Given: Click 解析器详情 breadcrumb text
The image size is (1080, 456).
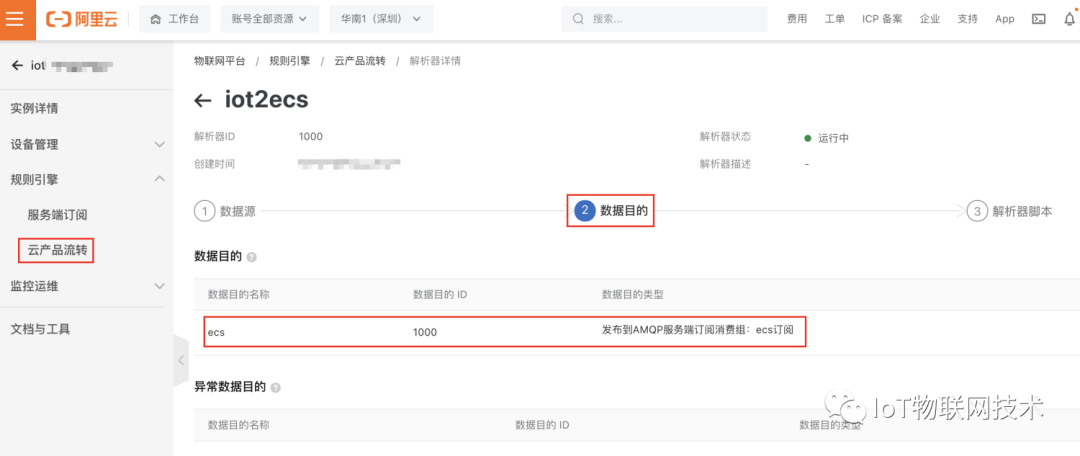Looking at the screenshot, I should (x=435, y=61).
